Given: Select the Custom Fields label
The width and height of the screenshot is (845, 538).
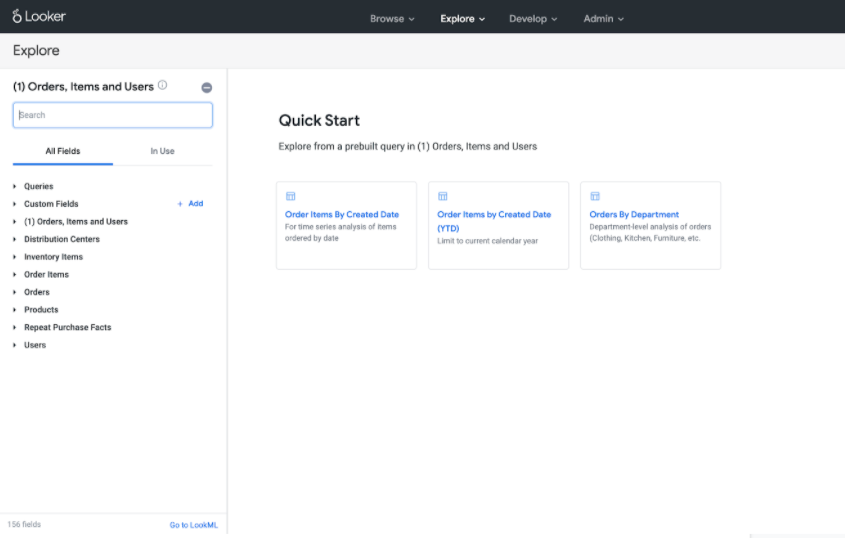Looking at the screenshot, I should 51,204.
